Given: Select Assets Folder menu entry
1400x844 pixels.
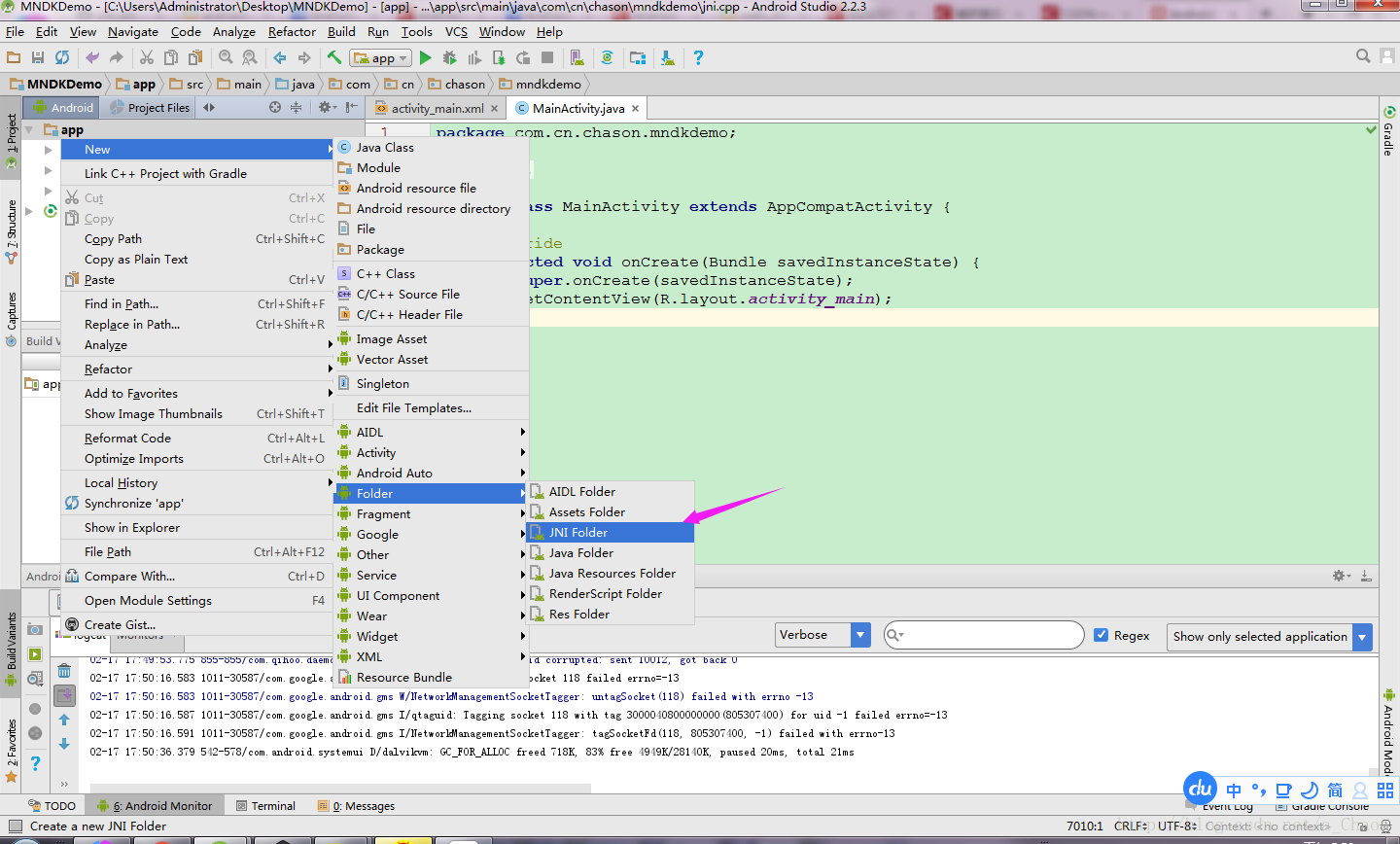Looking at the screenshot, I should pyautogui.click(x=610, y=511).
